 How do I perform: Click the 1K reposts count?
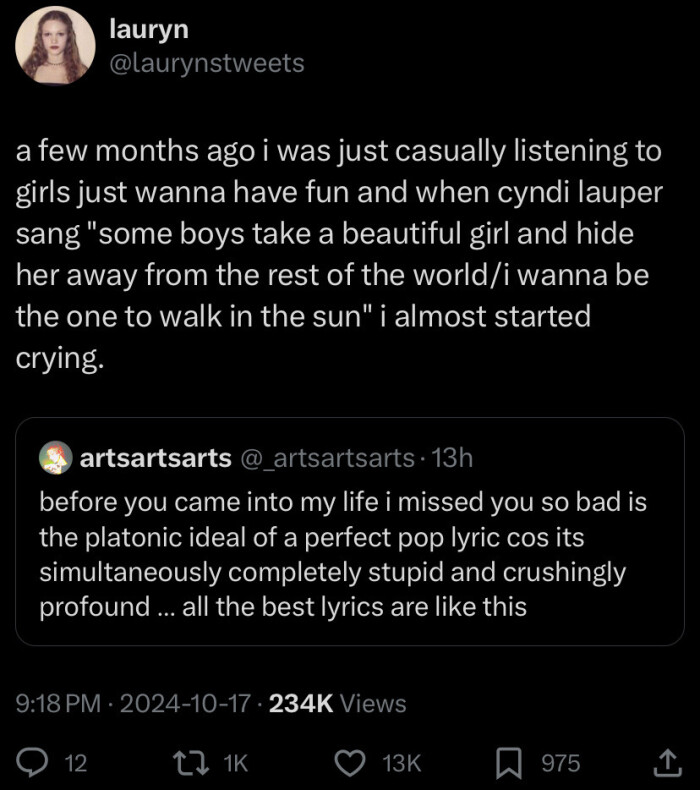pyautogui.click(x=235, y=763)
